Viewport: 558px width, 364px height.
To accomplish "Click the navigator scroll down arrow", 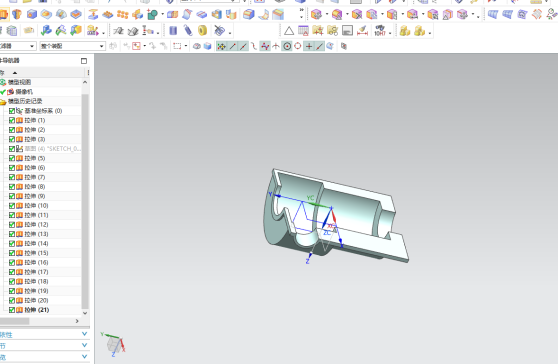I will [85, 313].
